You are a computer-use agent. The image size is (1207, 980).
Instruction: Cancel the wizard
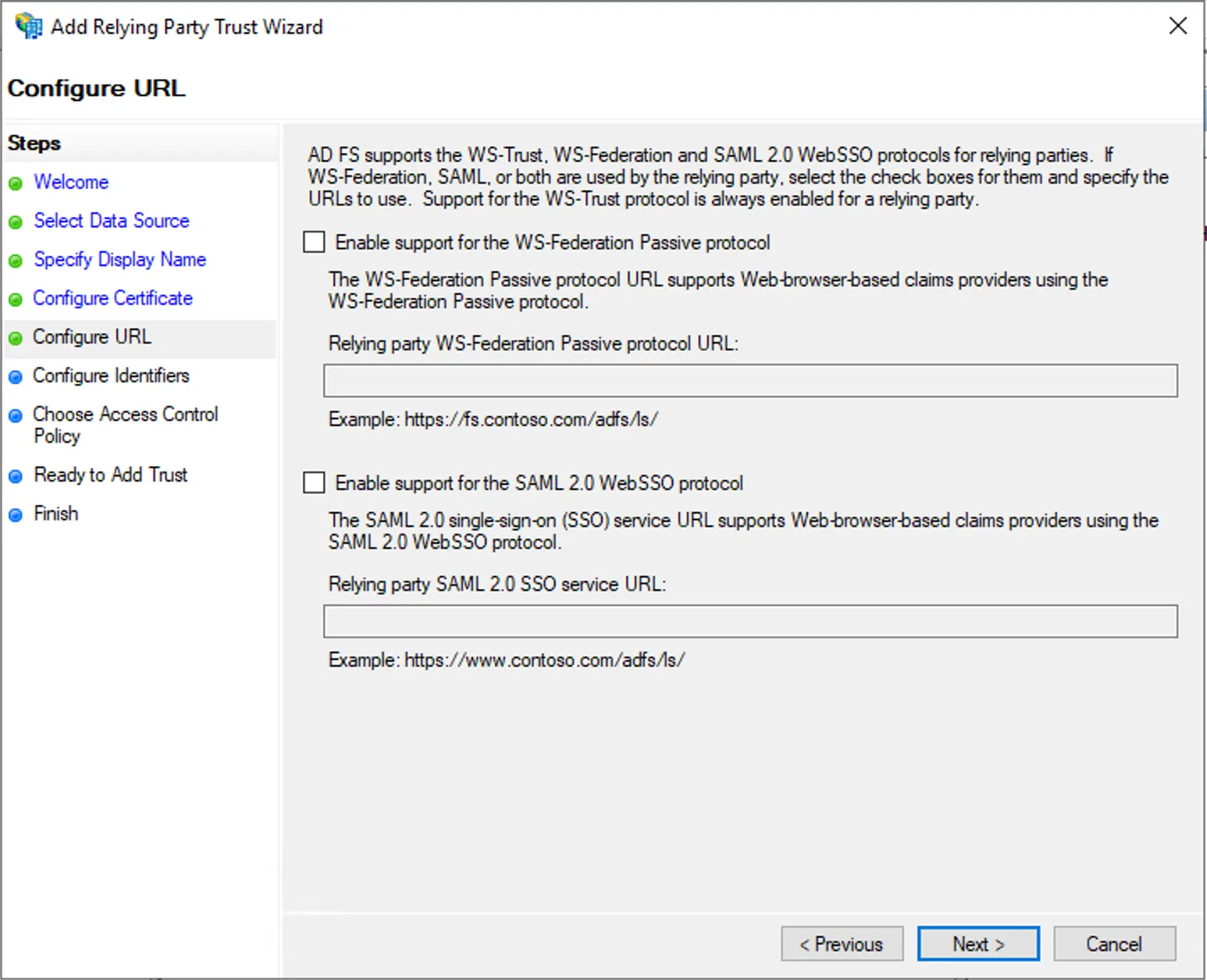(1114, 944)
